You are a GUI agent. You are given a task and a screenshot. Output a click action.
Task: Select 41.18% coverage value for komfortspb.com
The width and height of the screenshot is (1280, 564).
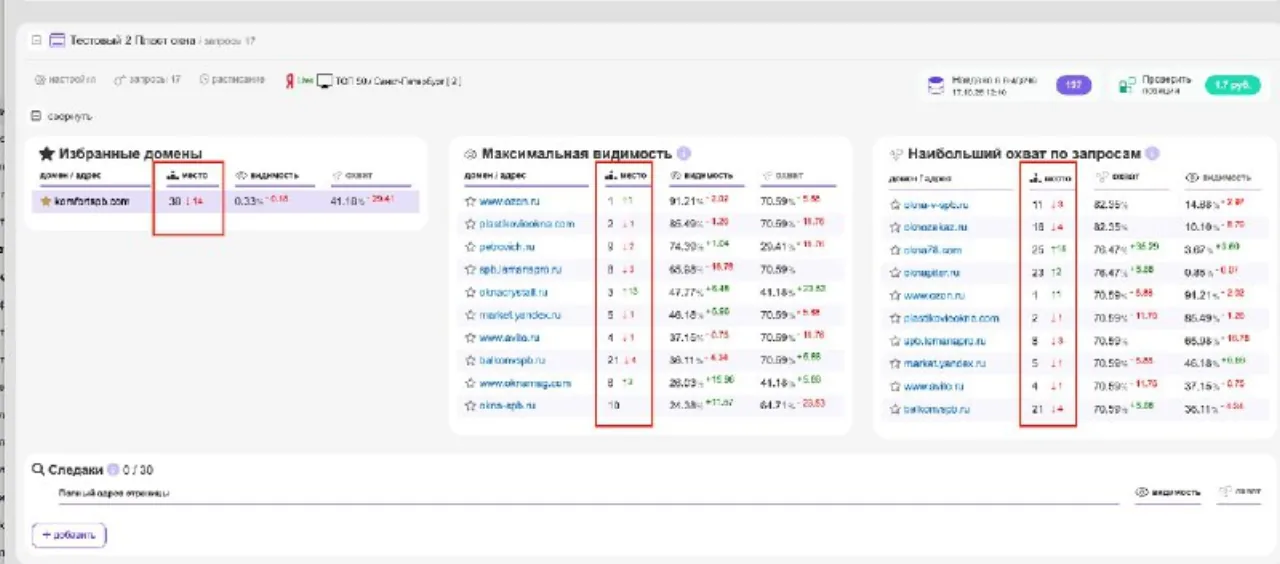tap(349, 201)
